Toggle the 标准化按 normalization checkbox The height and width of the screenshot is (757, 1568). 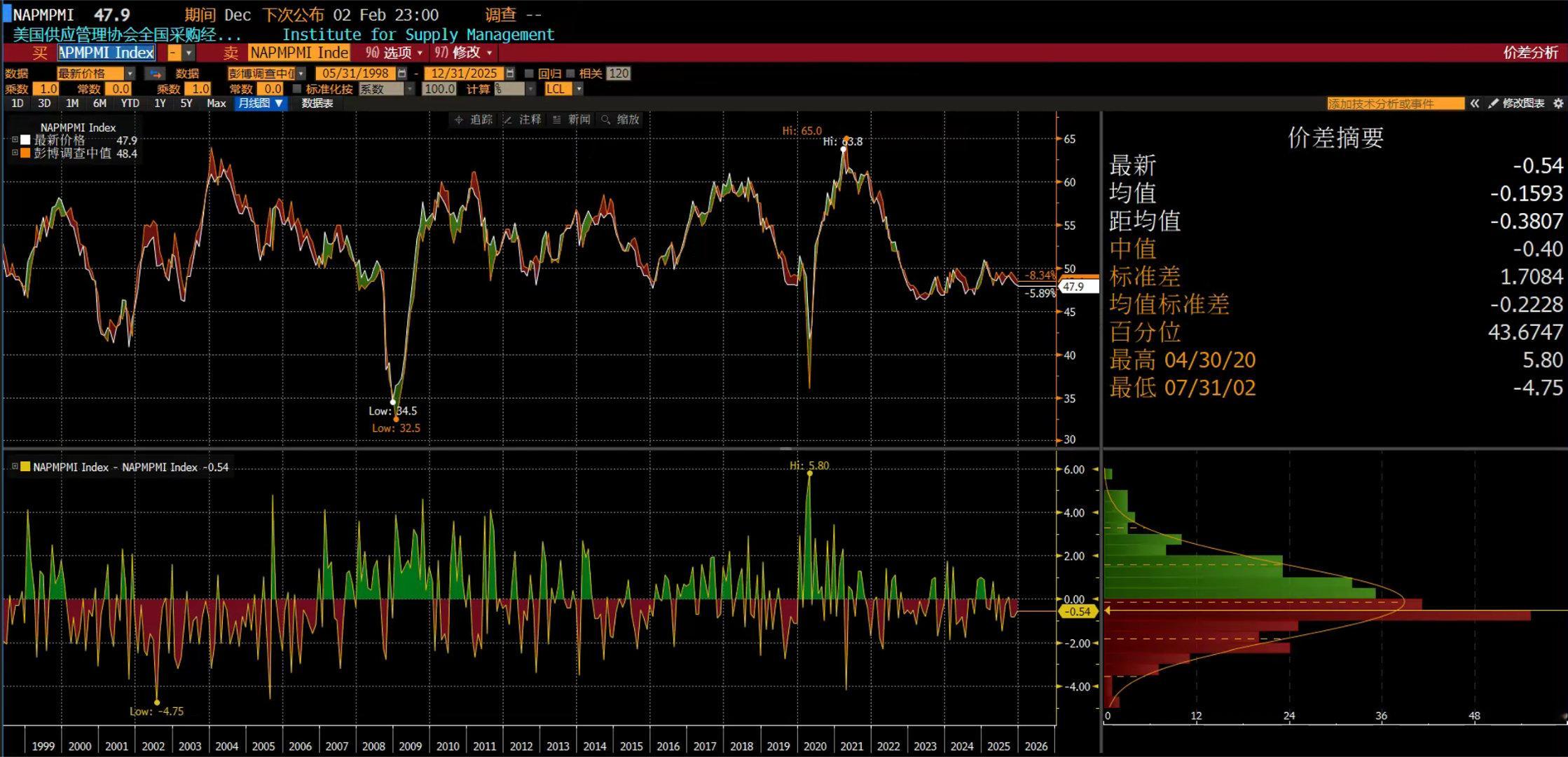point(297,89)
